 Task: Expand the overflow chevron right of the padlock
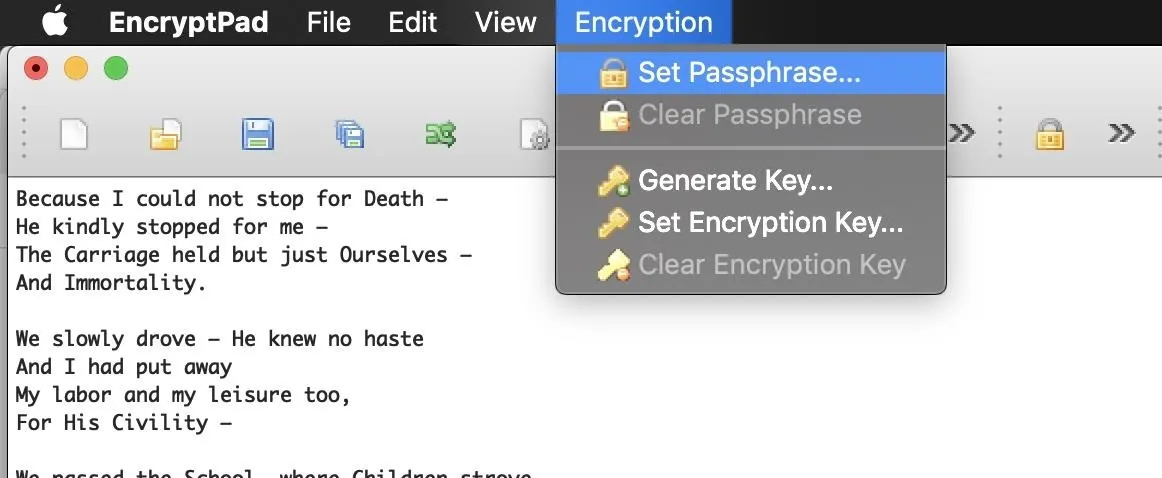tap(1121, 133)
